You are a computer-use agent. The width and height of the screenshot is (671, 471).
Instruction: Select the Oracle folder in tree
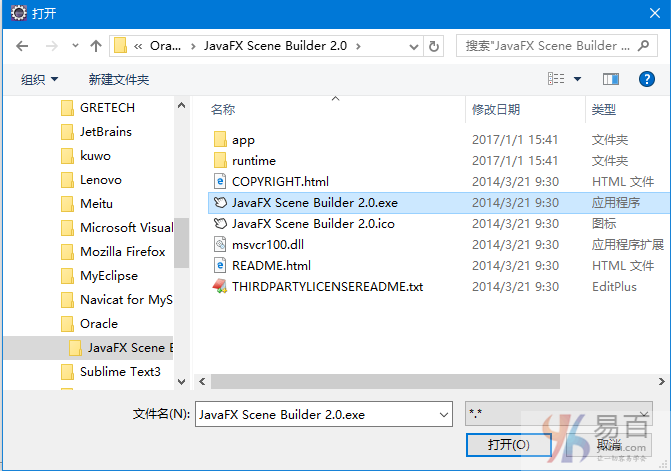point(99,324)
